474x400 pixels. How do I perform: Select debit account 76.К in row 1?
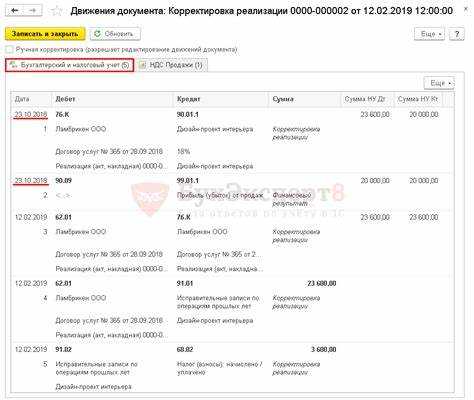[x=62, y=114]
